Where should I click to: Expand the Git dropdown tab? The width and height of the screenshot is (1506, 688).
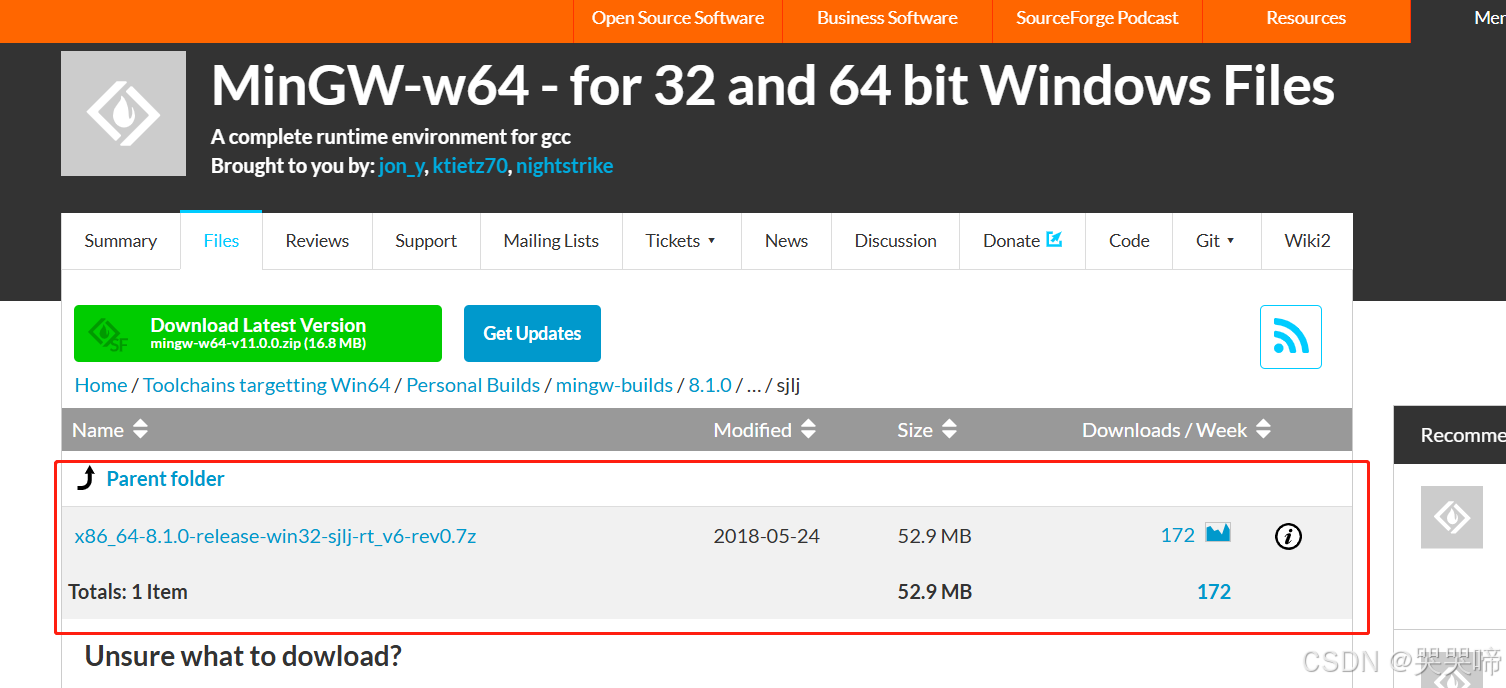(1216, 241)
